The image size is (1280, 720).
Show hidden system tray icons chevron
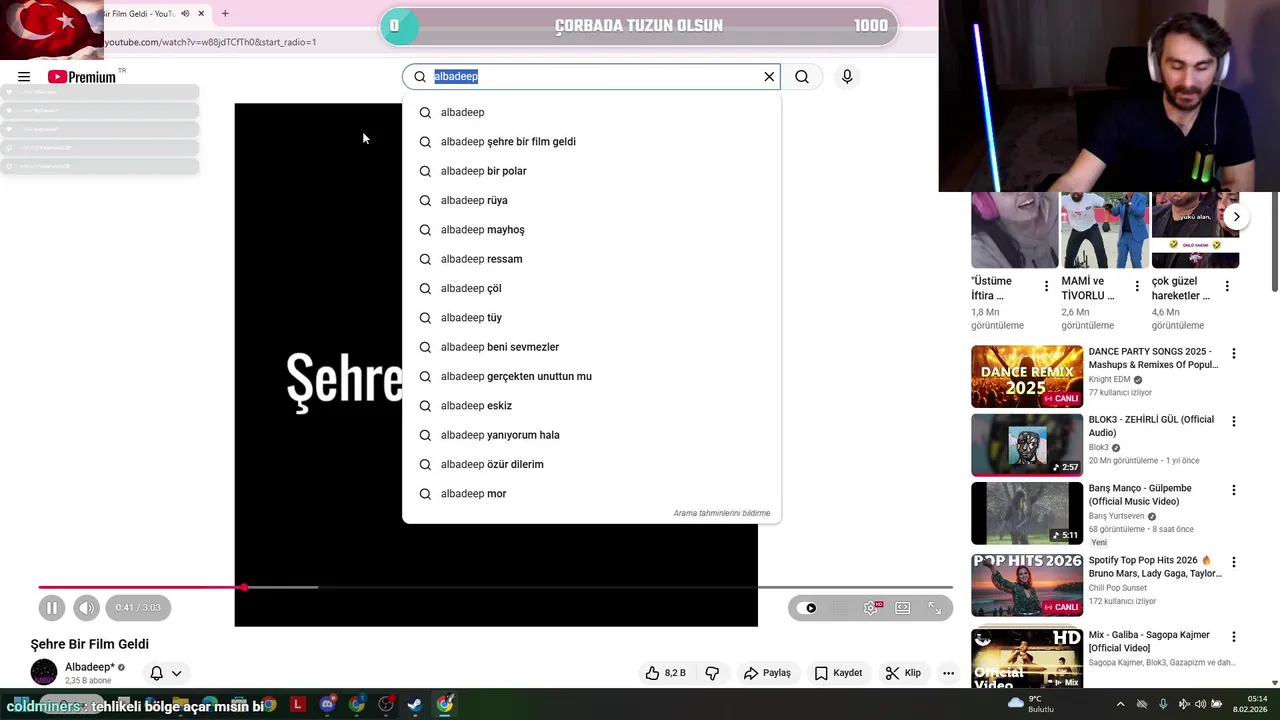coord(1120,705)
